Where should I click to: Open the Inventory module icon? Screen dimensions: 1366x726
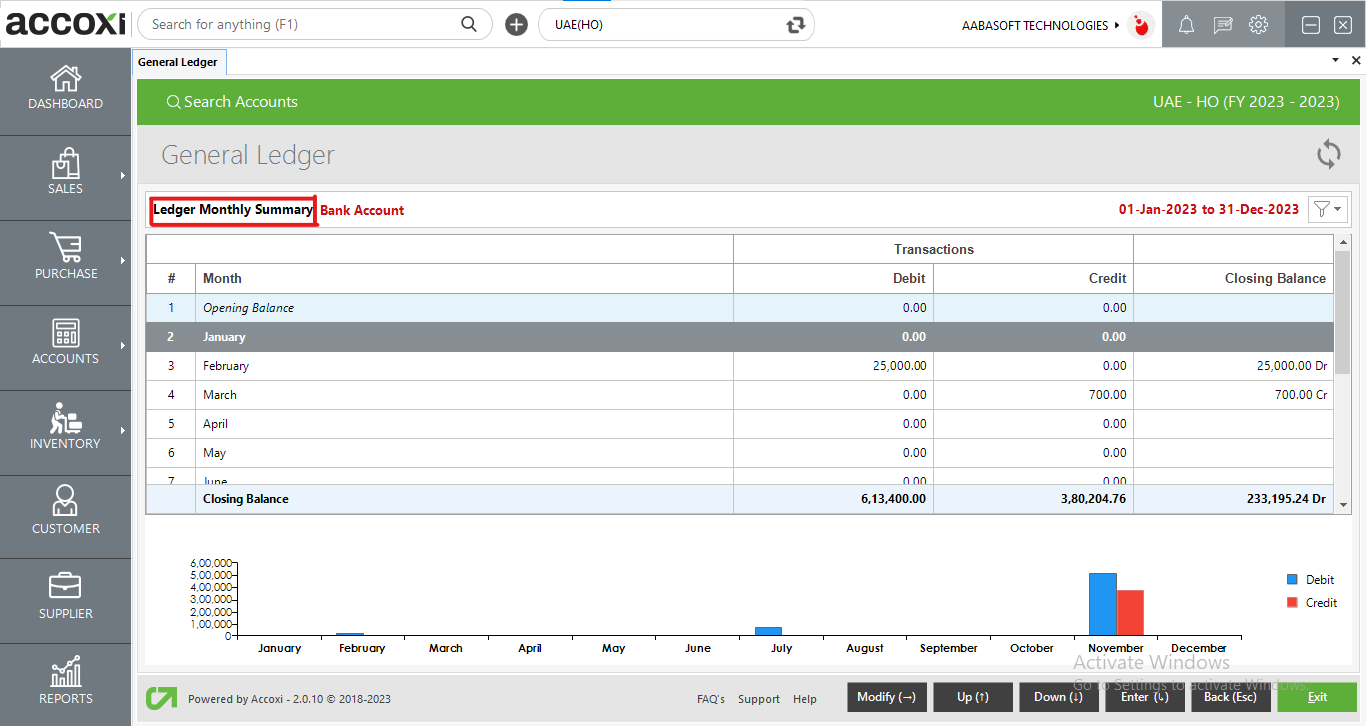click(65, 418)
